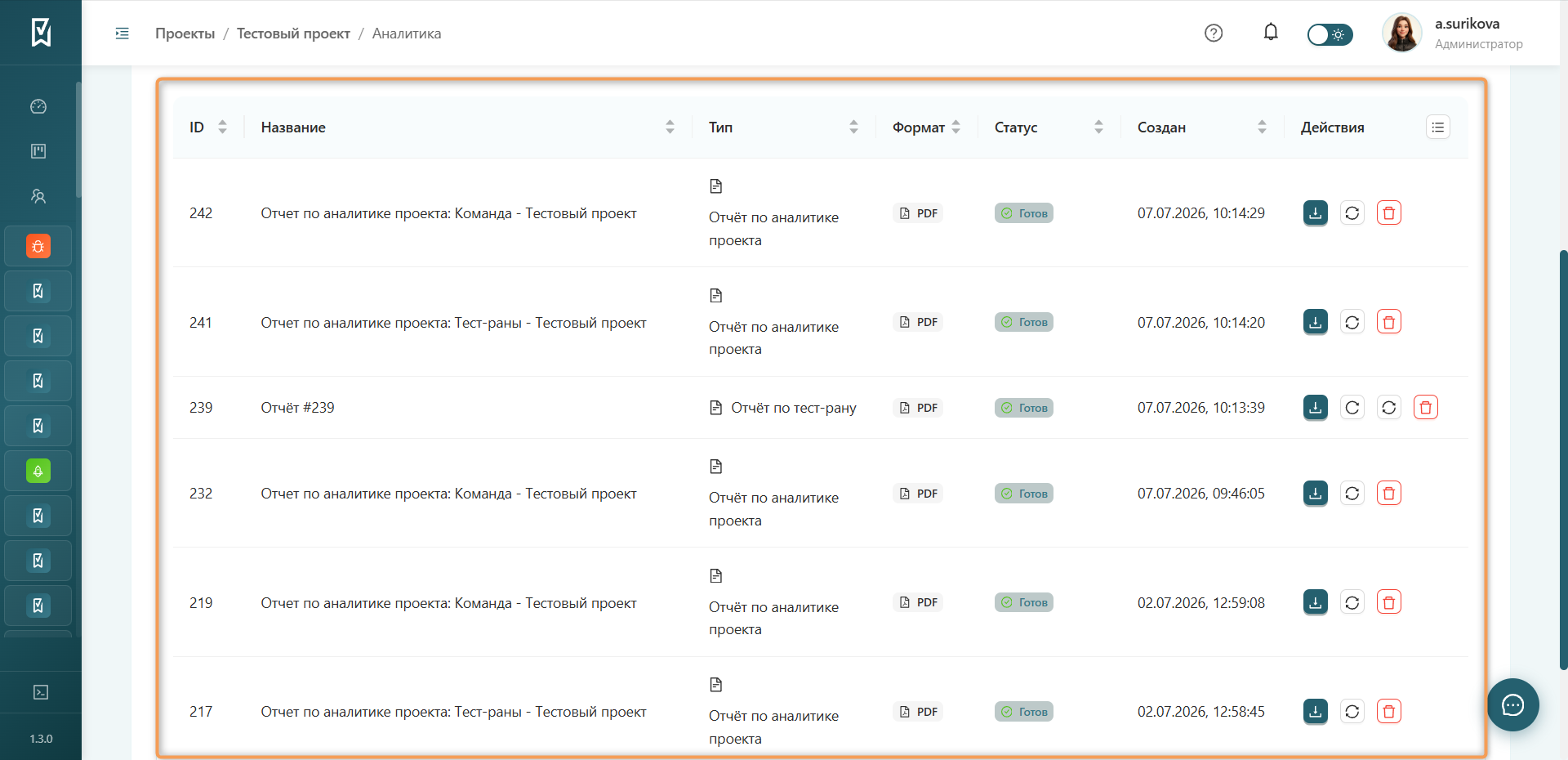Sort table by Статус column

click(1098, 127)
